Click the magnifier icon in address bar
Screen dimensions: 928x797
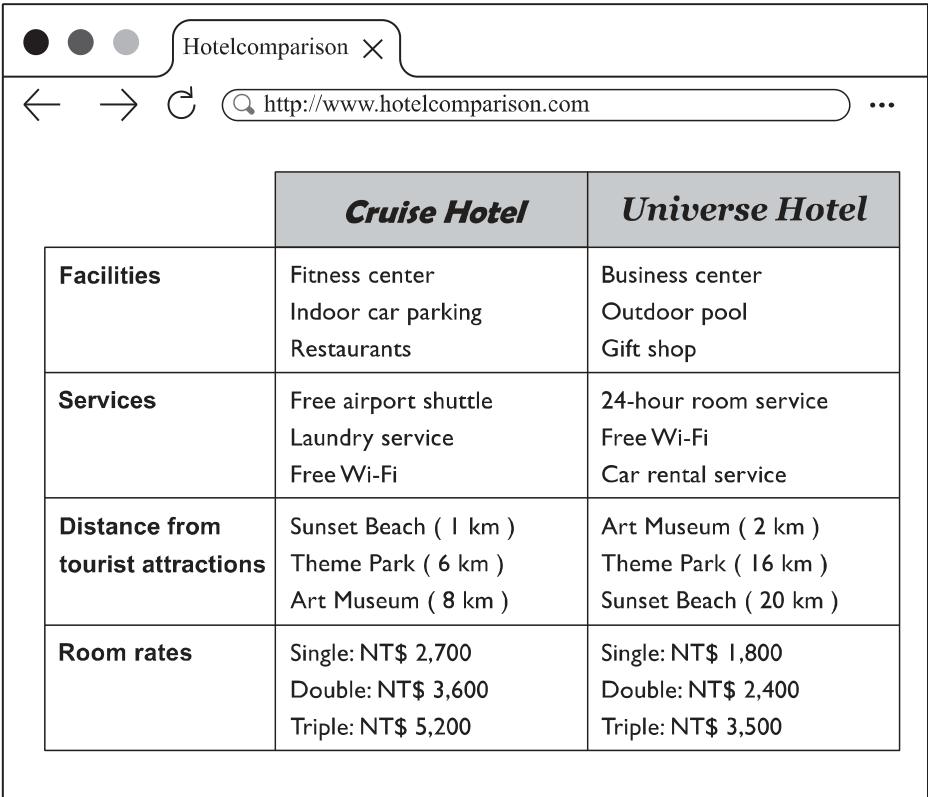(243, 105)
